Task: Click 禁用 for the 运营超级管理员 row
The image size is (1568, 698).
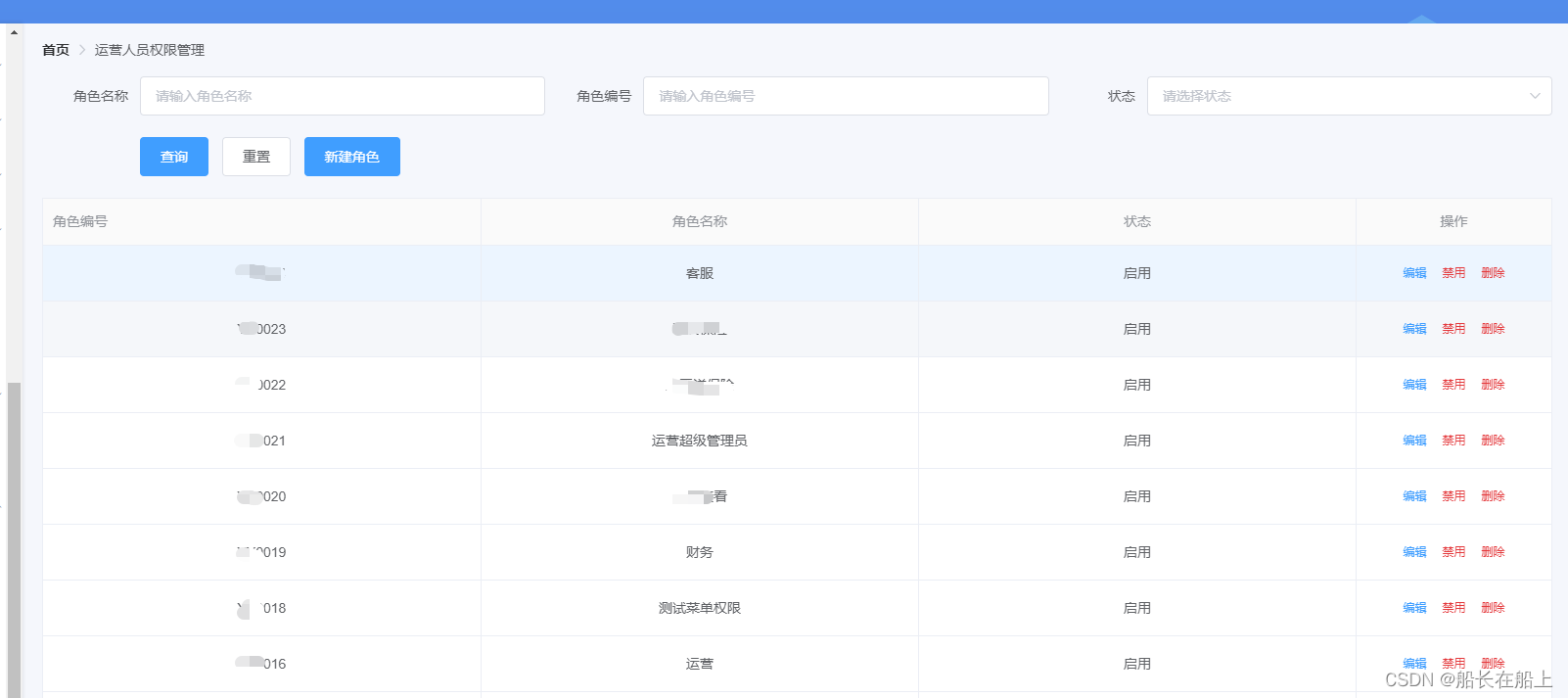Action: (x=1453, y=441)
